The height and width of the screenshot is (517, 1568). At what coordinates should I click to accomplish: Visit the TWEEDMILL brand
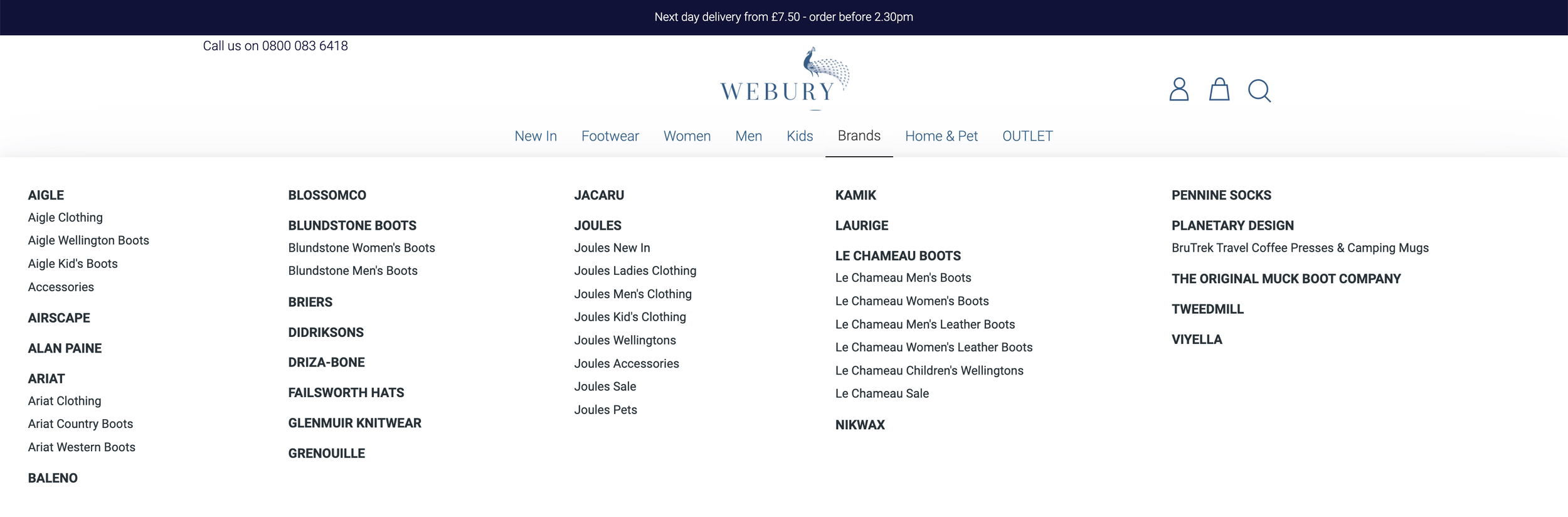tap(1207, 309)
